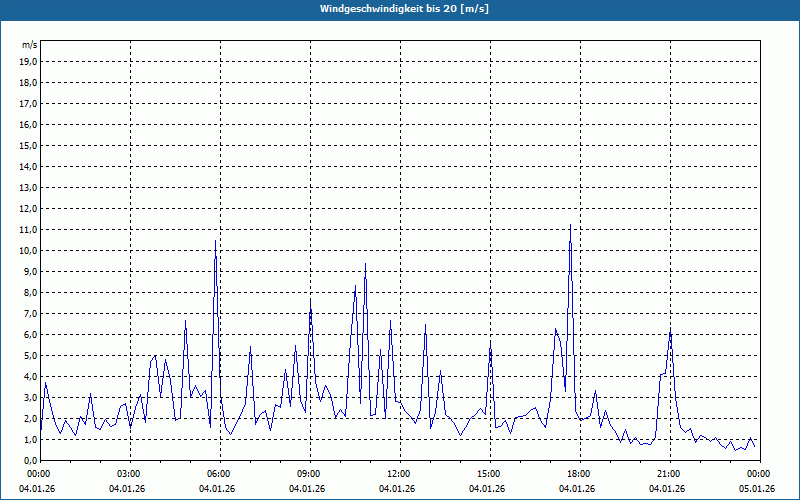800x500 pixels.
Task: Click the 15:00 time label on x-axis
Action: pos(488,473)
